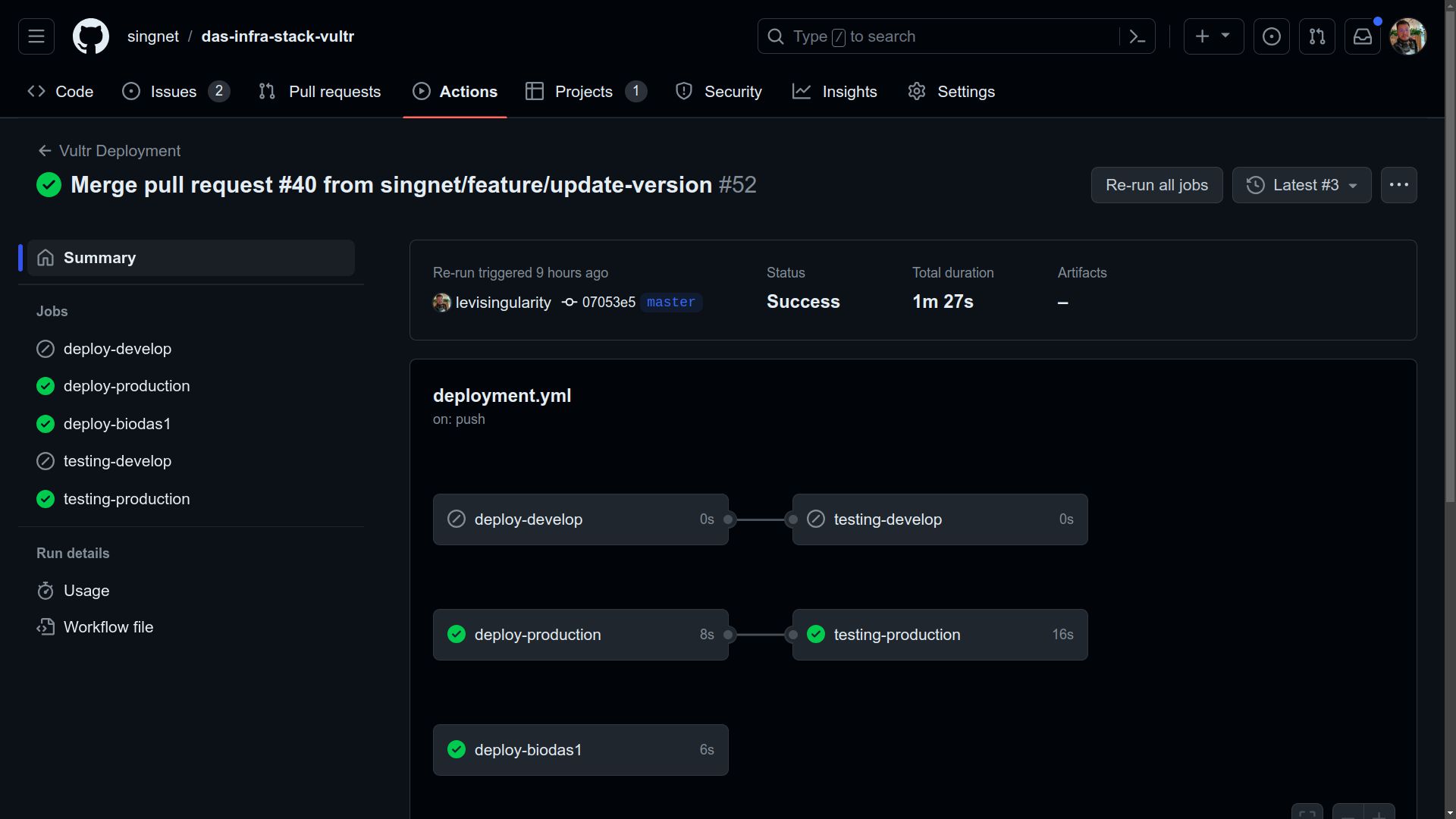Open the pull requests icon in header

(x=1317, y=36)
